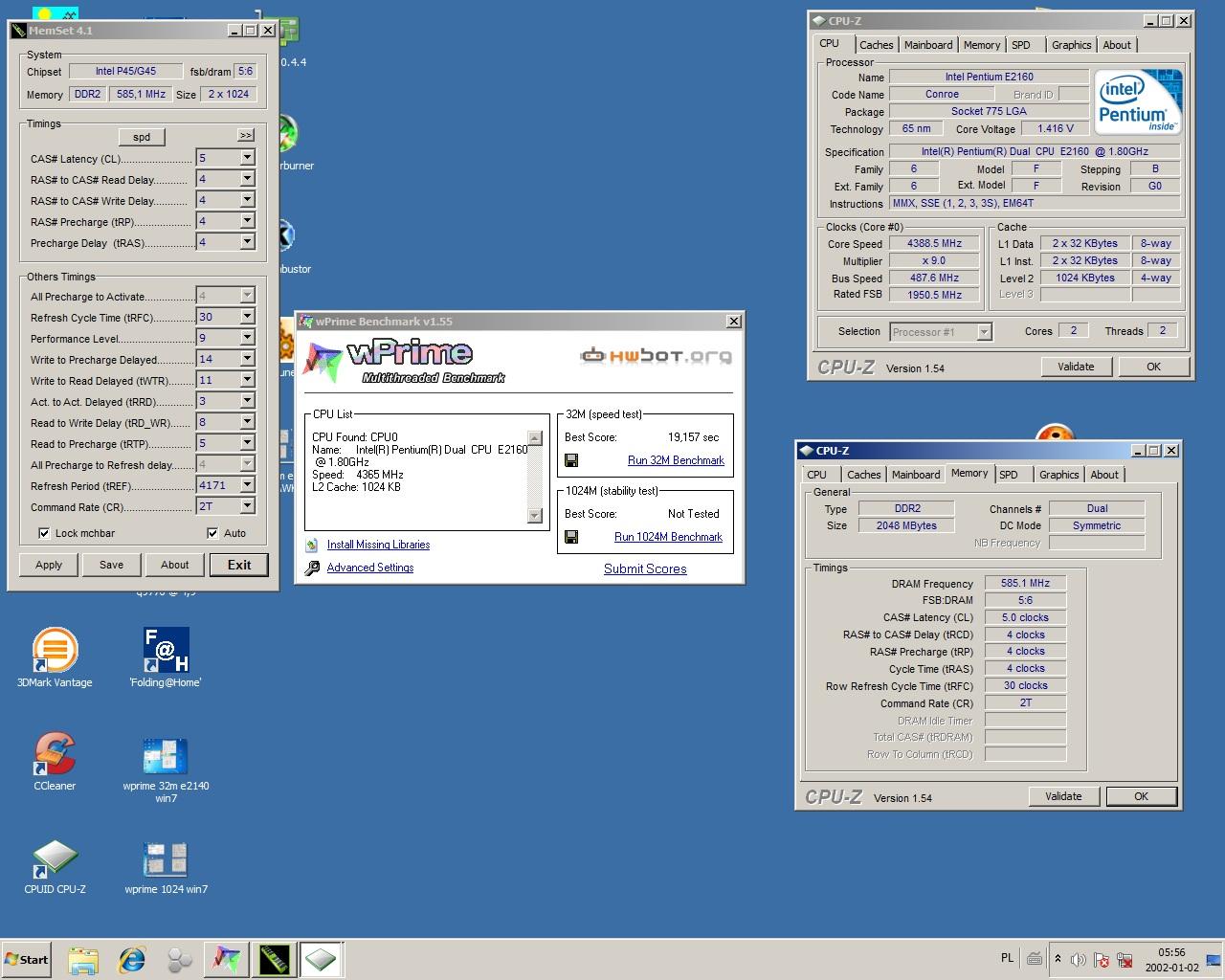The height and width of the screenshot is (980, 1225).
Task: Click the Submit Scores link
Action: coord(645,568)
